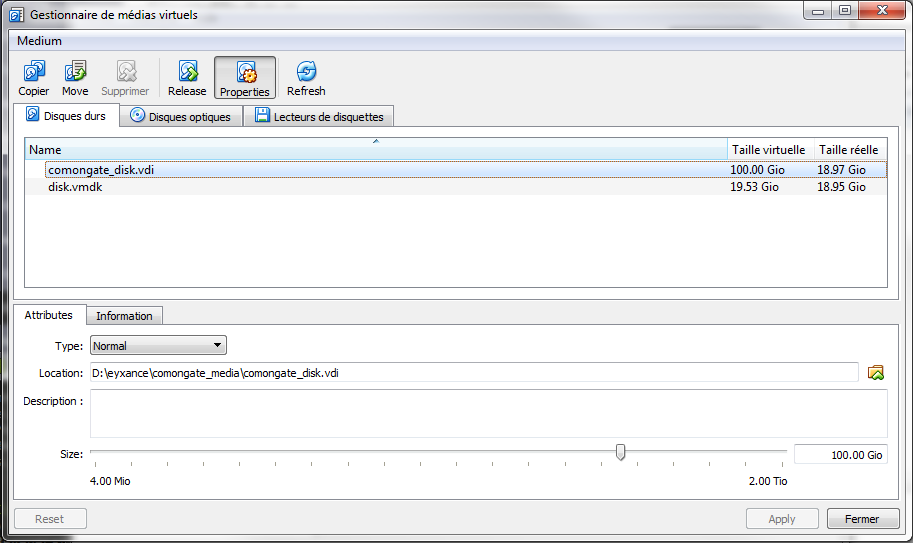Open the Type dropdown set to Normal
This screenshot has height=543, width=913.
[x=158, y=346]
